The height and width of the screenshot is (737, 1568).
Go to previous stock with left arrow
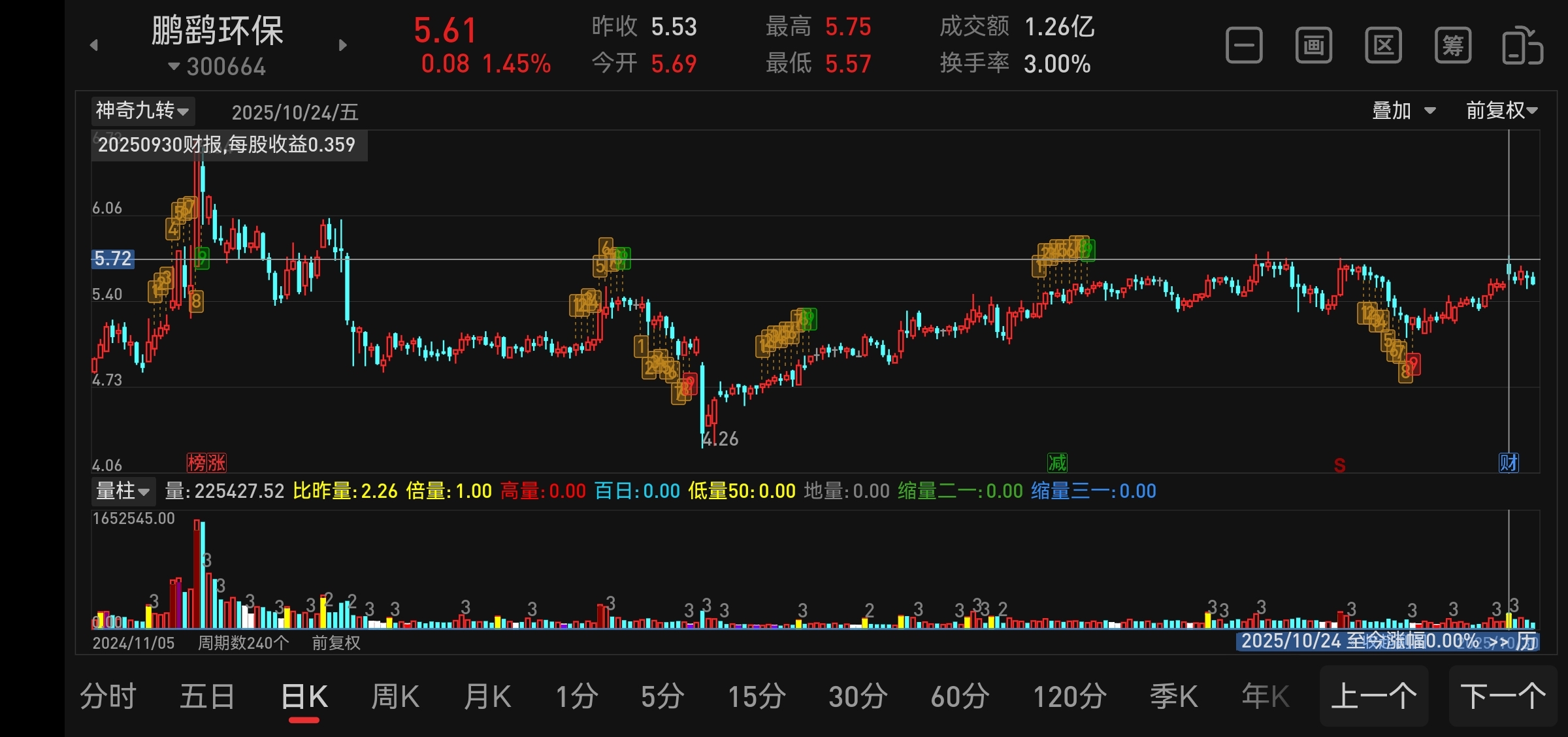click(94, 45)
